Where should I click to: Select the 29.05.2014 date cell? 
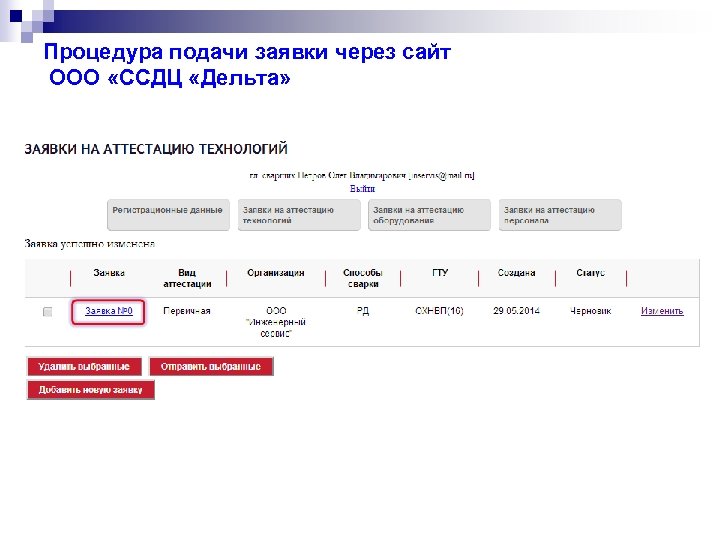(517, 311)
